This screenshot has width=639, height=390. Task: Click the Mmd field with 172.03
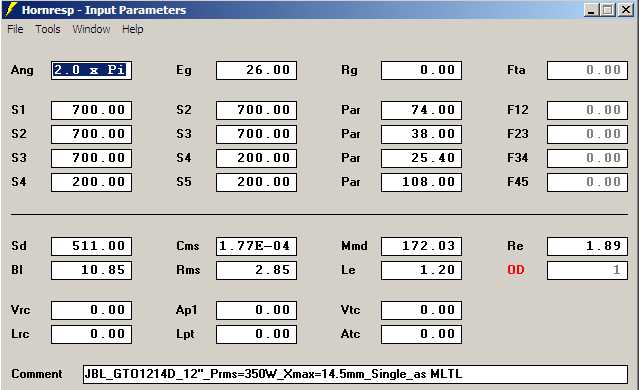(421, 246)
